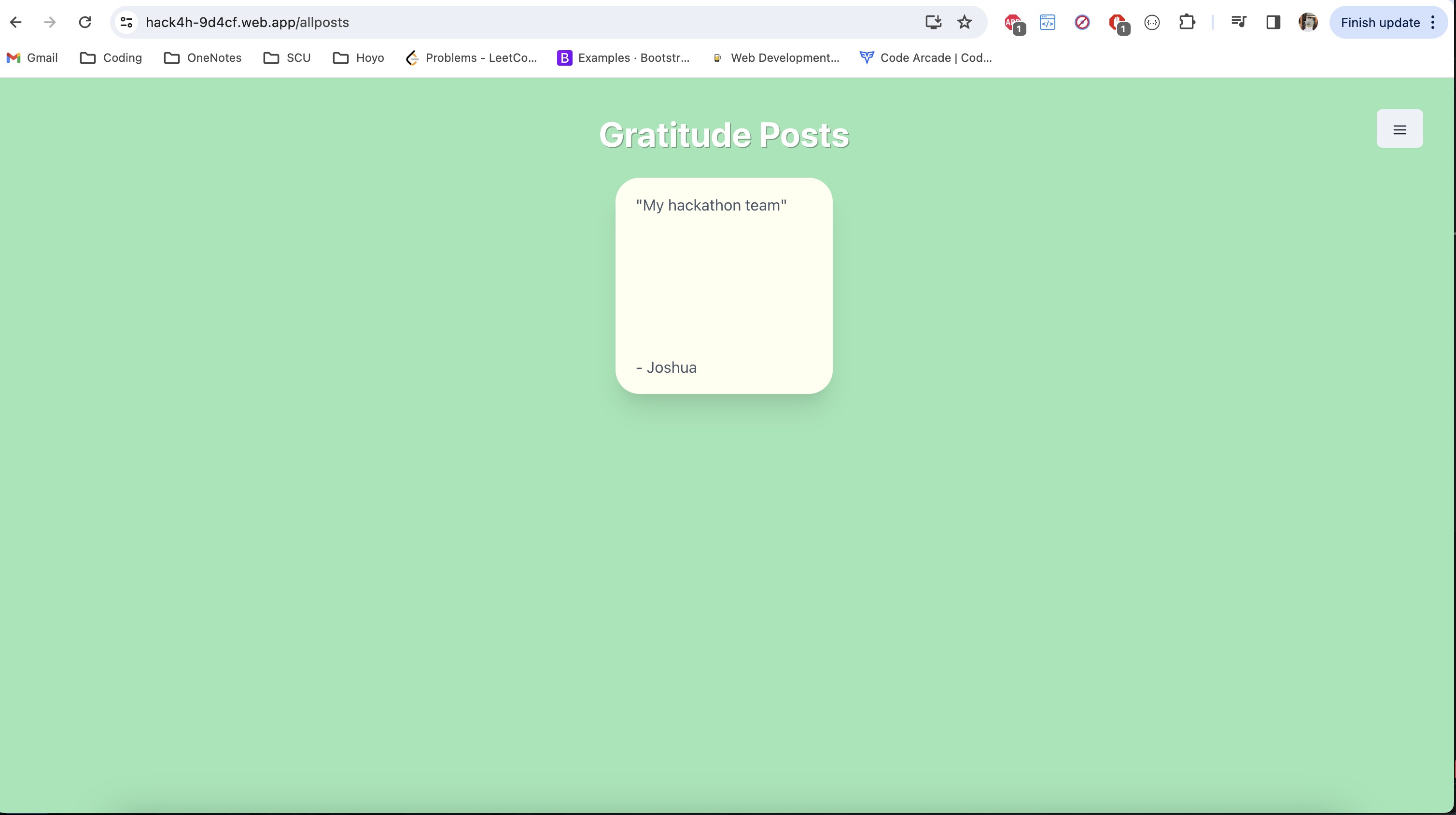1456x815 pixels.
Task: Click the install app icon
Action: [933, 23]
